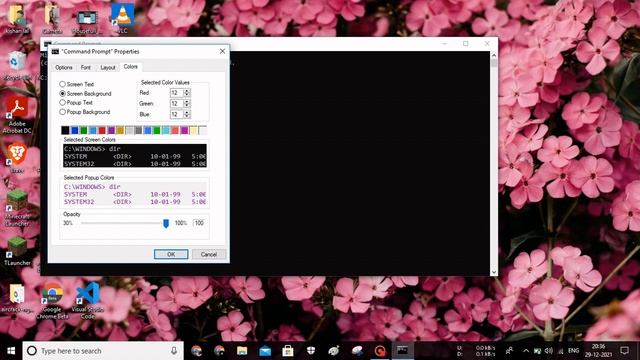The width and height of the screenshot is (640, 360).
Task: Click the ENG language indicator
Action: click(573, 351)
